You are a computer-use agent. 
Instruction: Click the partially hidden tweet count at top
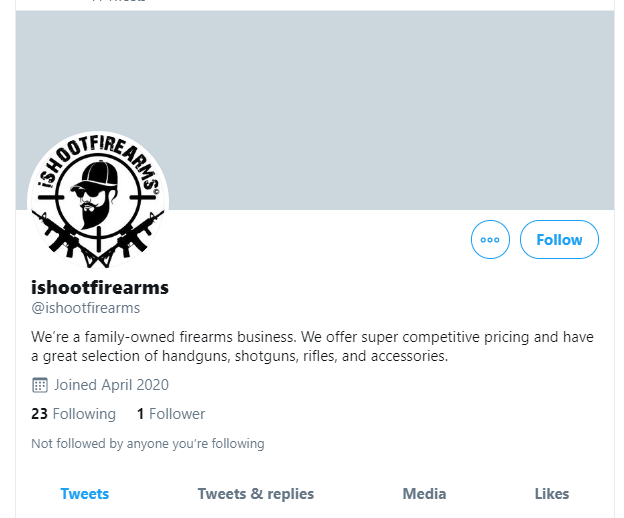(x=119, y=1)
